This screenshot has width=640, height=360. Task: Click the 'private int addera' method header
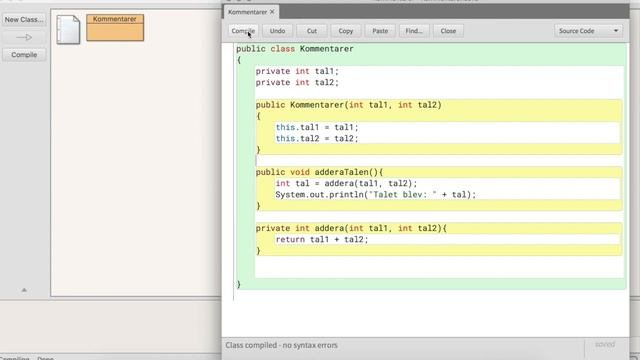(x=351, y=228)
